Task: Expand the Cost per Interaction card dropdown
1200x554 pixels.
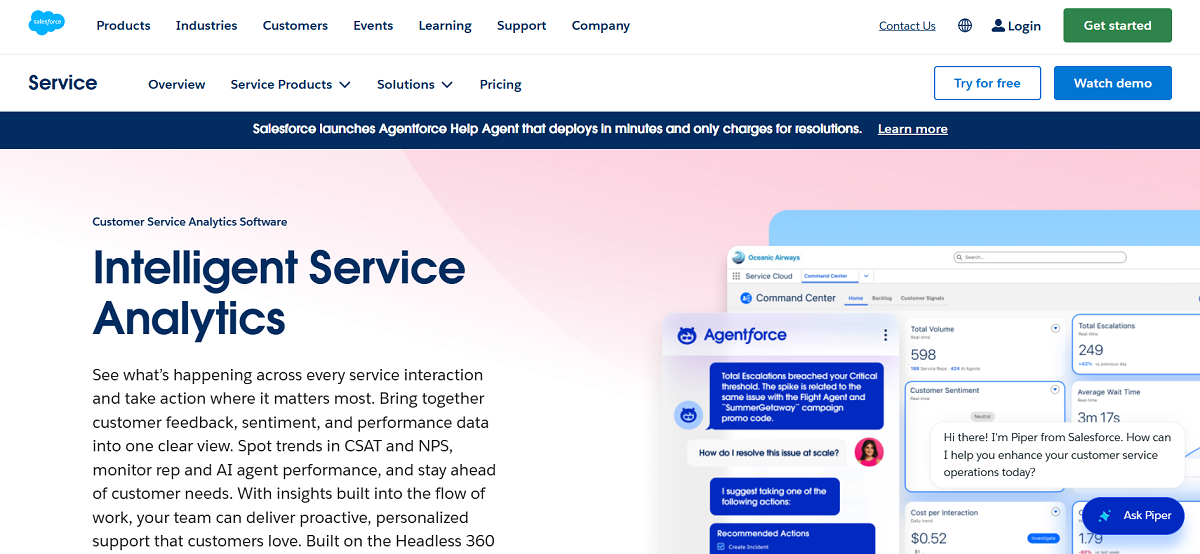Action: click(1055, 513)
